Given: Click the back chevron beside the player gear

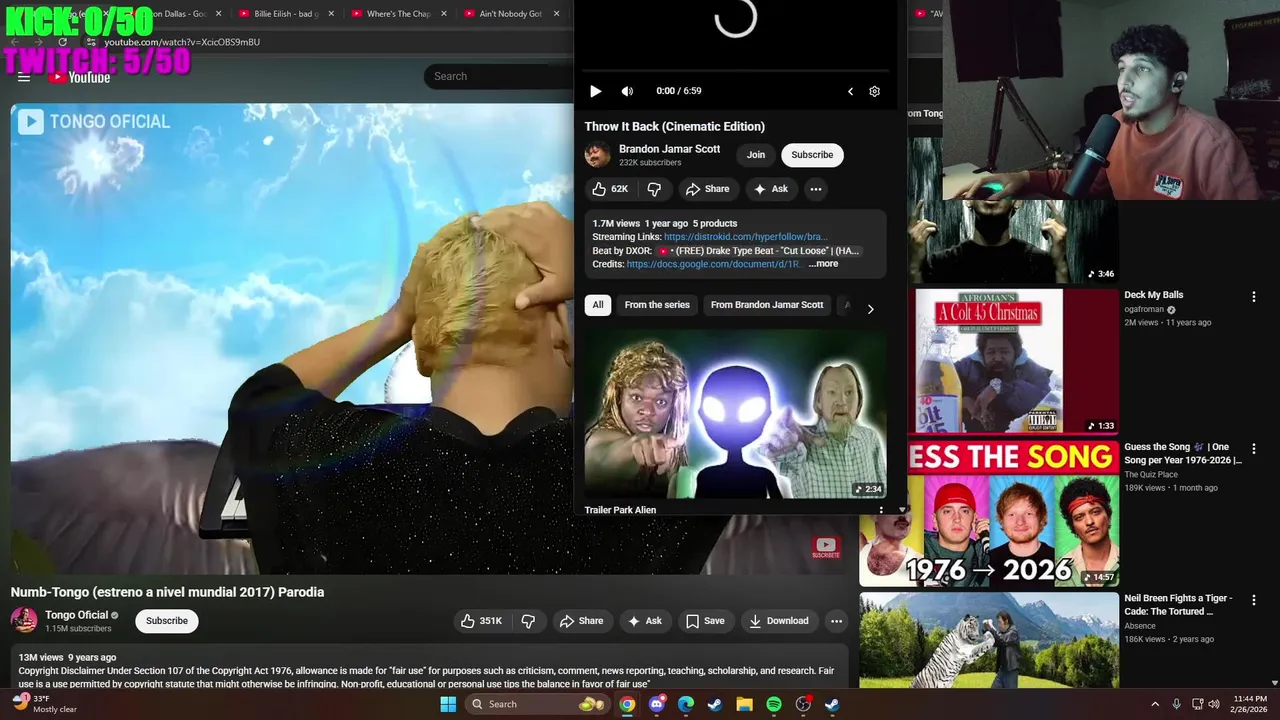Looking at the screenshot, I should pyautogui.click(x=850, y=91).
